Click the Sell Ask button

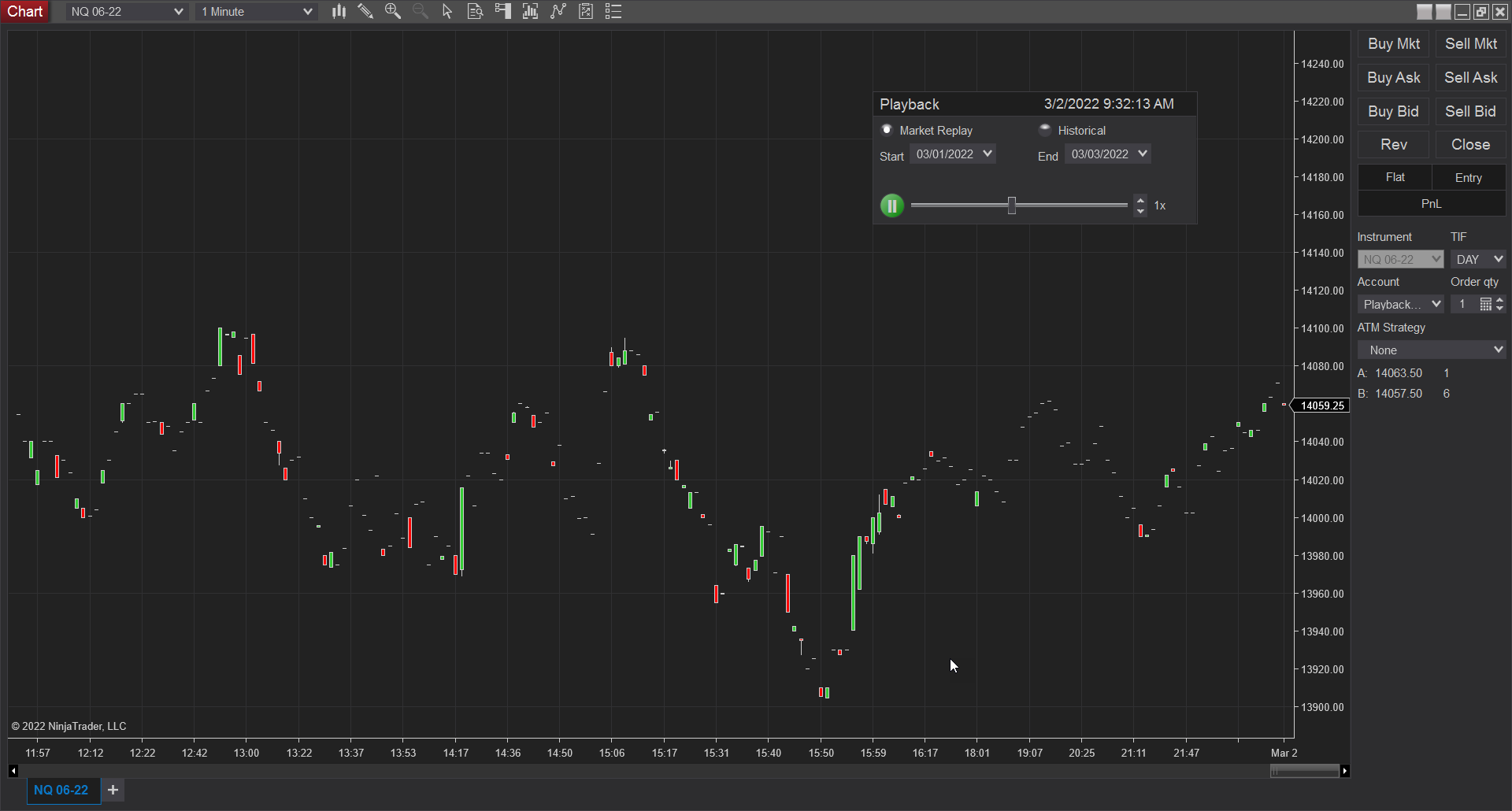(1471, 78)
